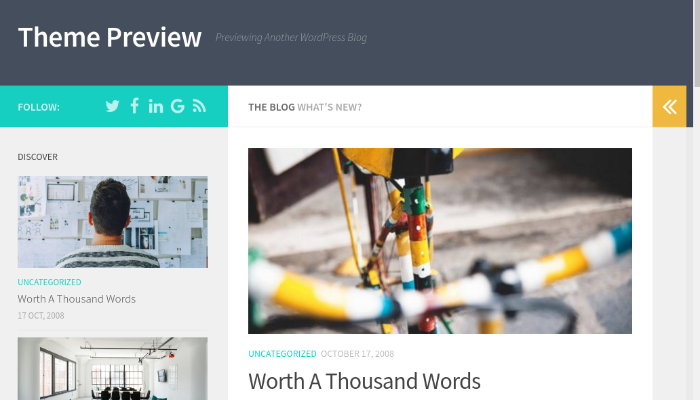Open the Twitter follow icon
Image resolution: width=700 pixels, height=400 pixels.
pos(112,106)
